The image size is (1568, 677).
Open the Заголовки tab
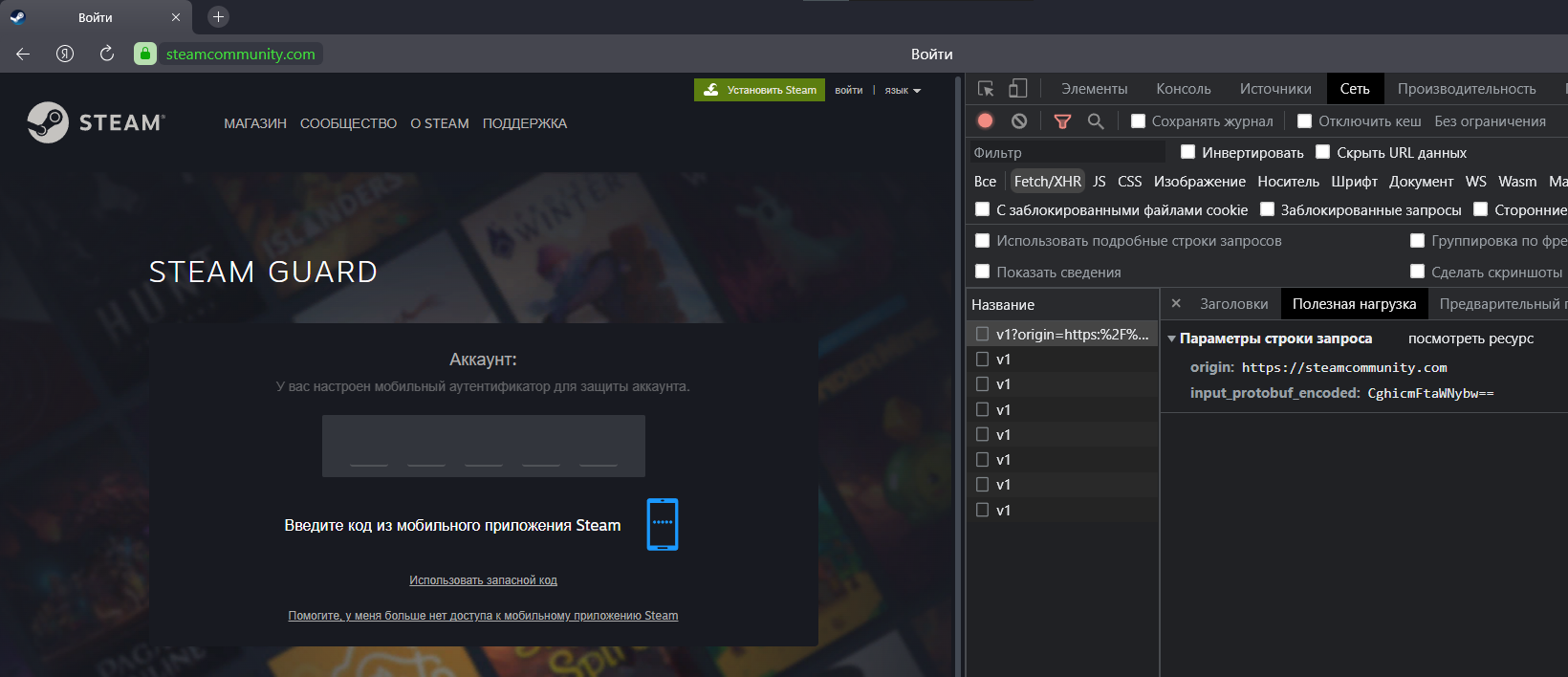(x=1233, y=304)
